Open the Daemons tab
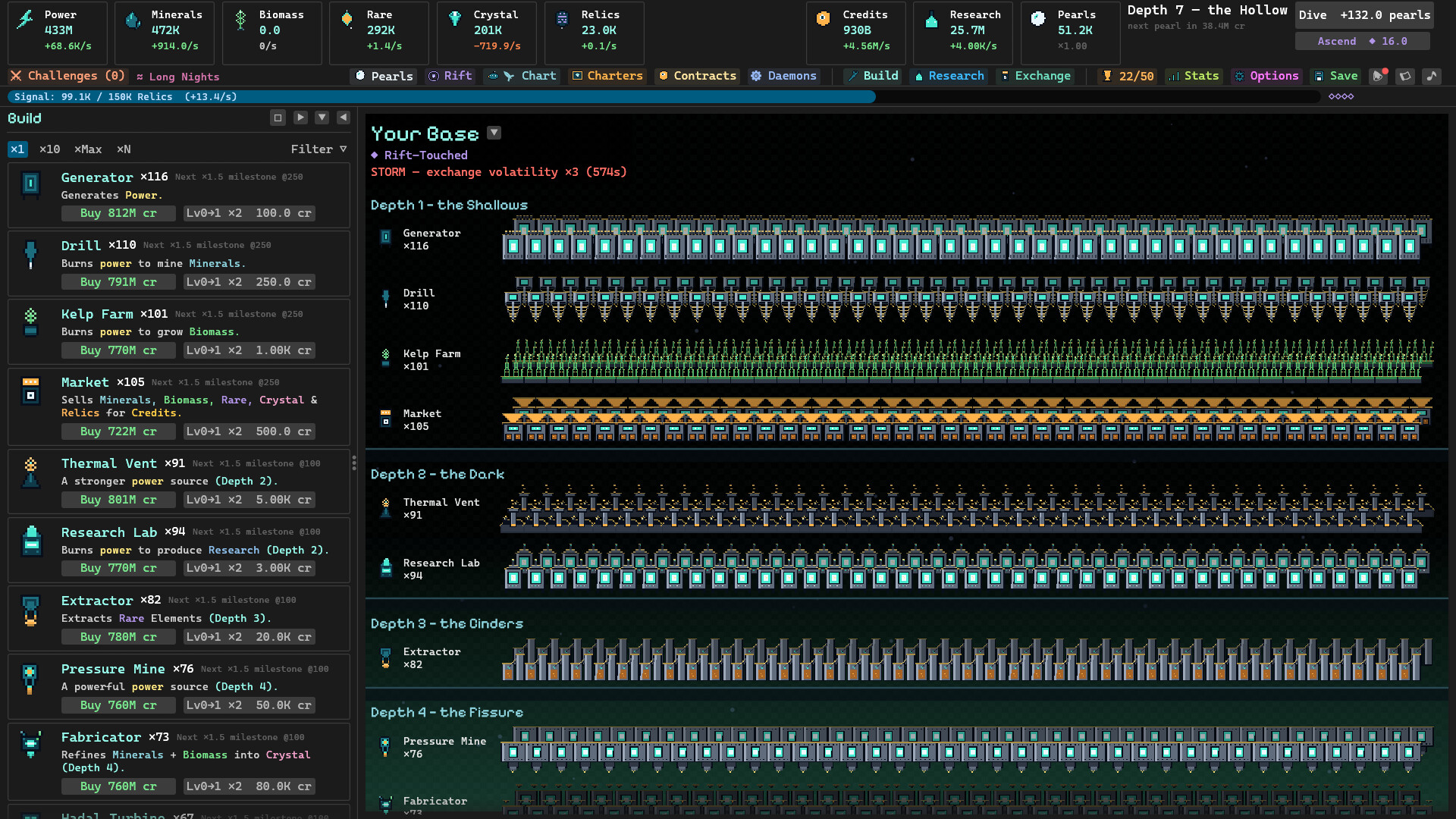The width and height of the screenshot is (1456, 819). [783, 76]
